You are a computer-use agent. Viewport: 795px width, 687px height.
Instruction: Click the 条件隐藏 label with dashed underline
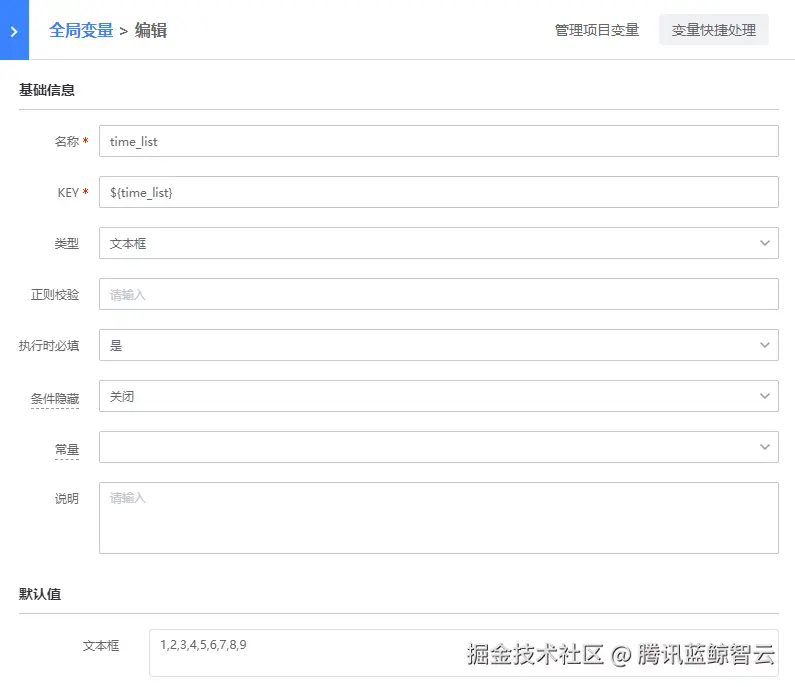[55, 399]
